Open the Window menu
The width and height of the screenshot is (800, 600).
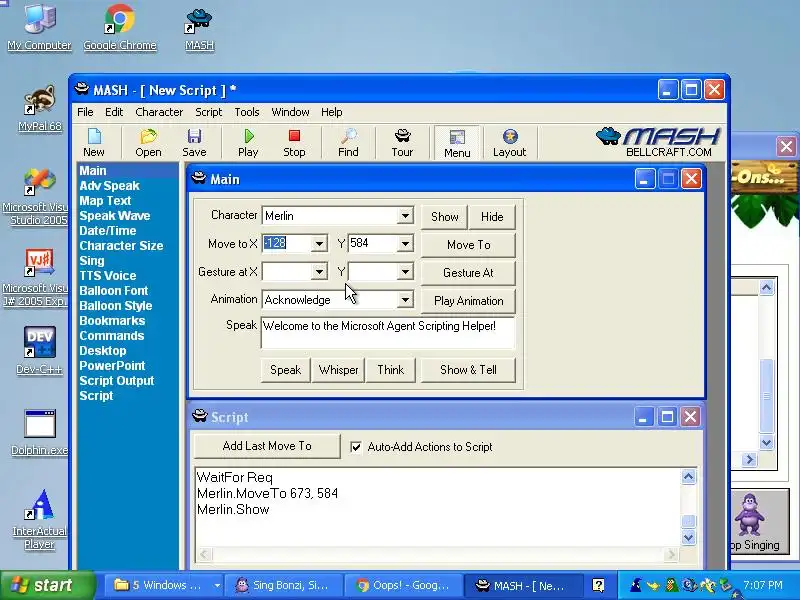pos(290,112)
